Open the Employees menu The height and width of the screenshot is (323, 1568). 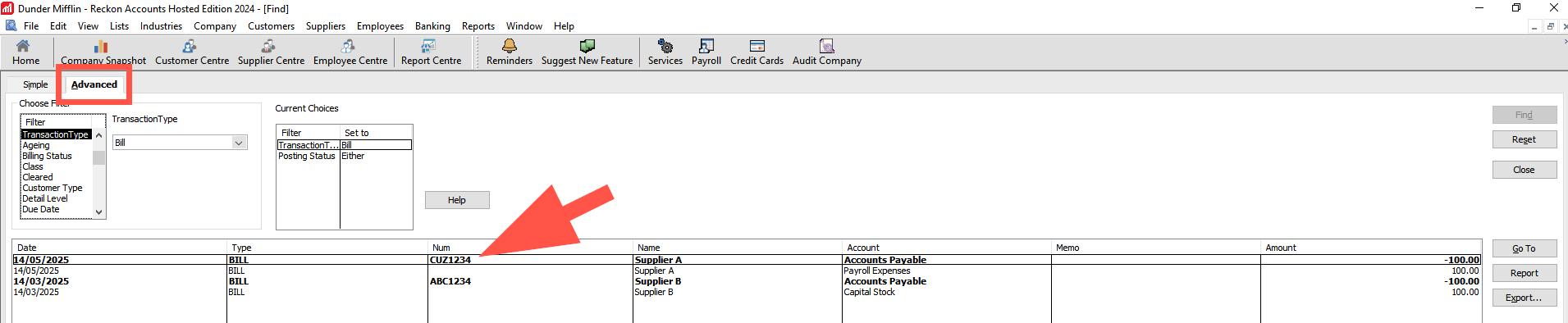pos(380,26)
